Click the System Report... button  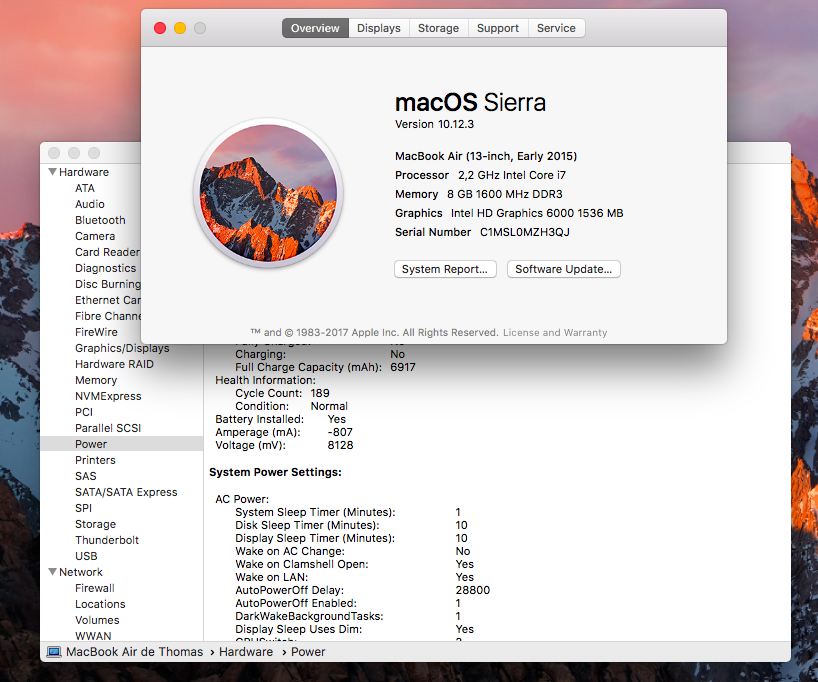pos(445,269)
